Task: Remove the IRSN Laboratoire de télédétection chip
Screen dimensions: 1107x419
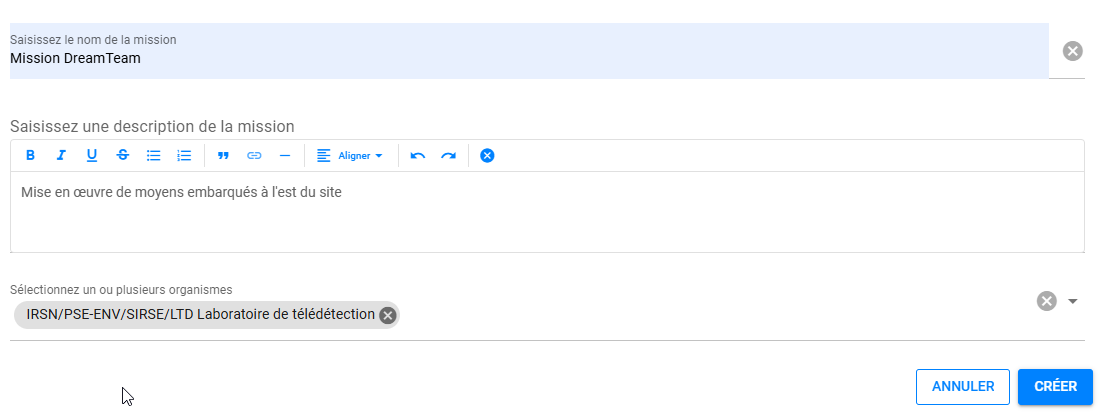Action: click(x=387, y=315)
